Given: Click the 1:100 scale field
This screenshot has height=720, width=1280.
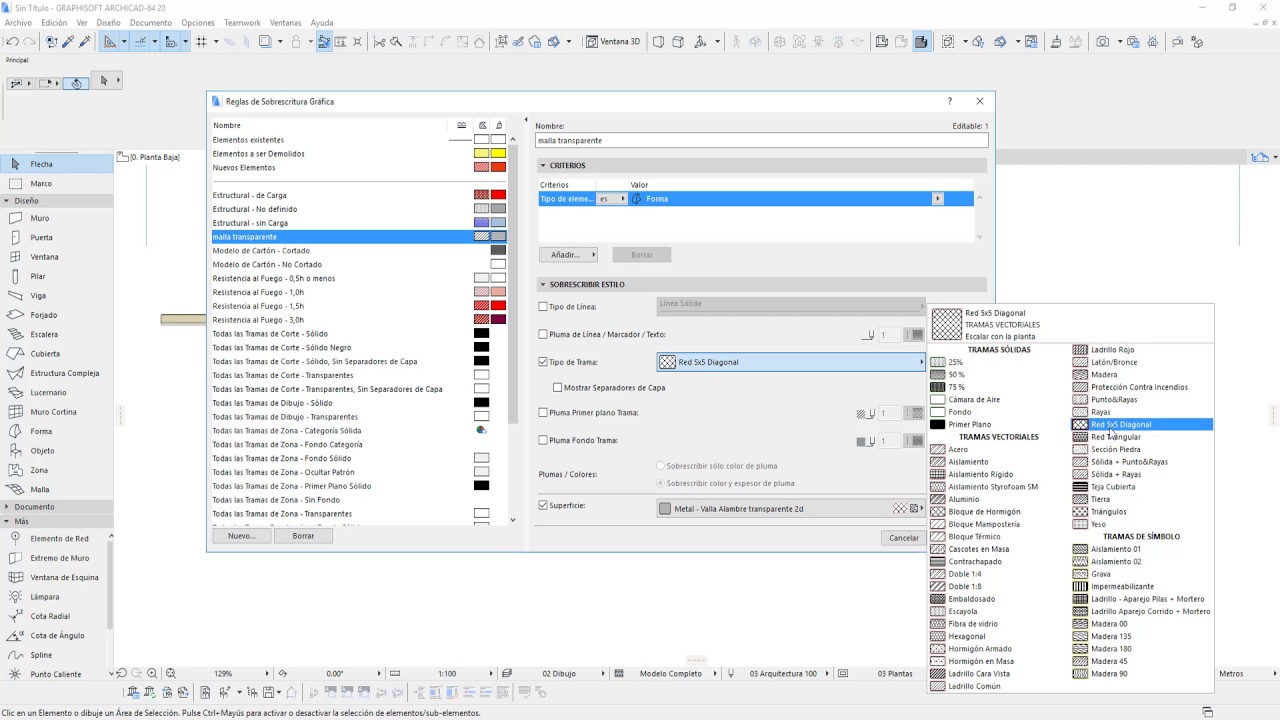Looking at the screenshot, I should [447, 674].
